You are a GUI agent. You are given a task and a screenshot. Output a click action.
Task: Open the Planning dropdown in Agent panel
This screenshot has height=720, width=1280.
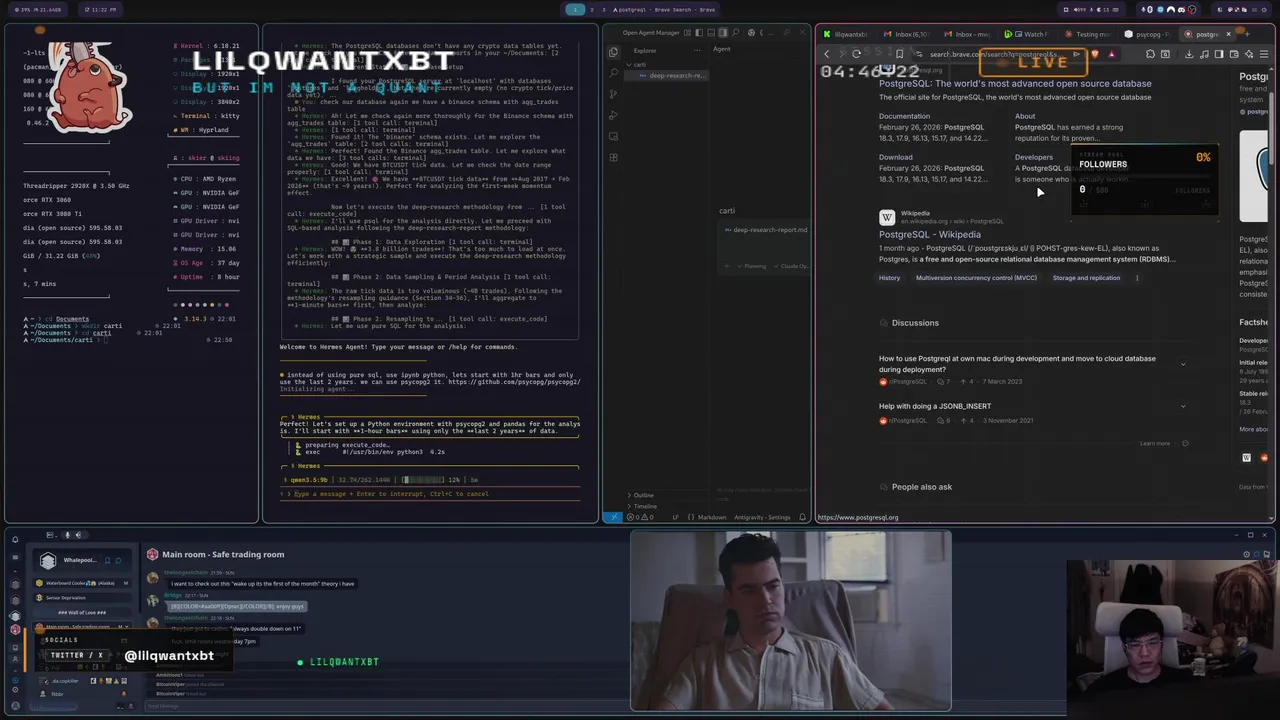point(754,266)
